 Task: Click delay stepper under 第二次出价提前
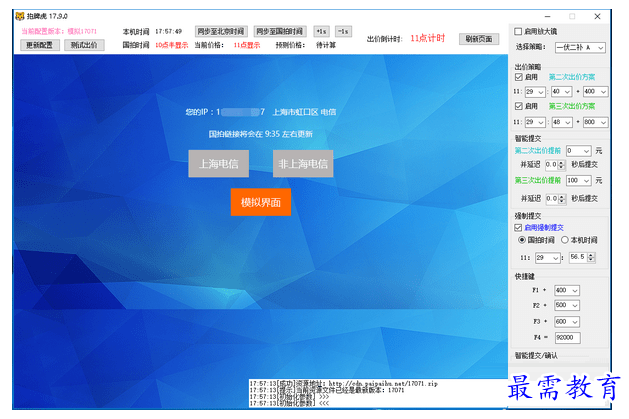562,165
